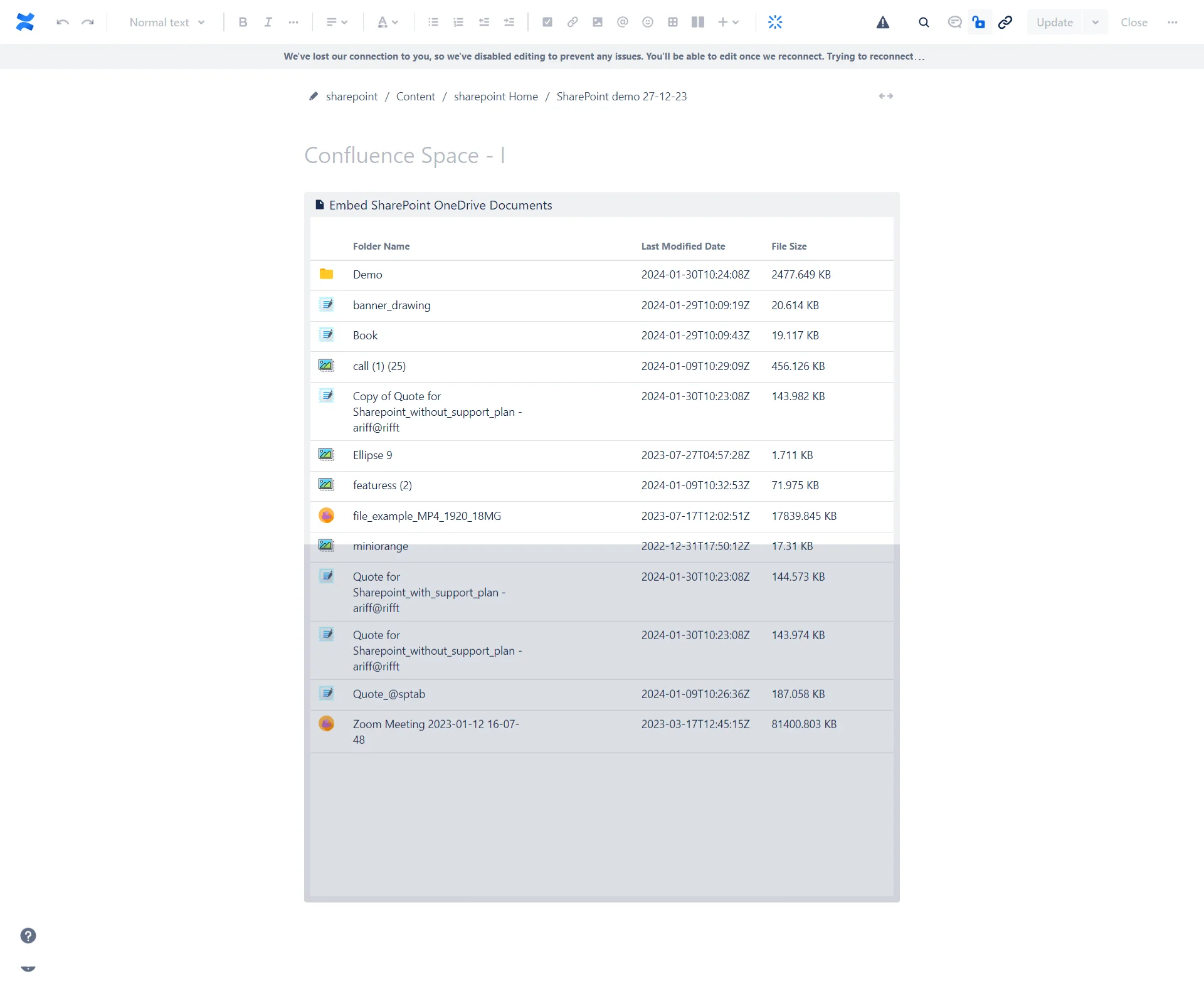
Task: Open the text alignment dropdown
Action: coord(337,23)
